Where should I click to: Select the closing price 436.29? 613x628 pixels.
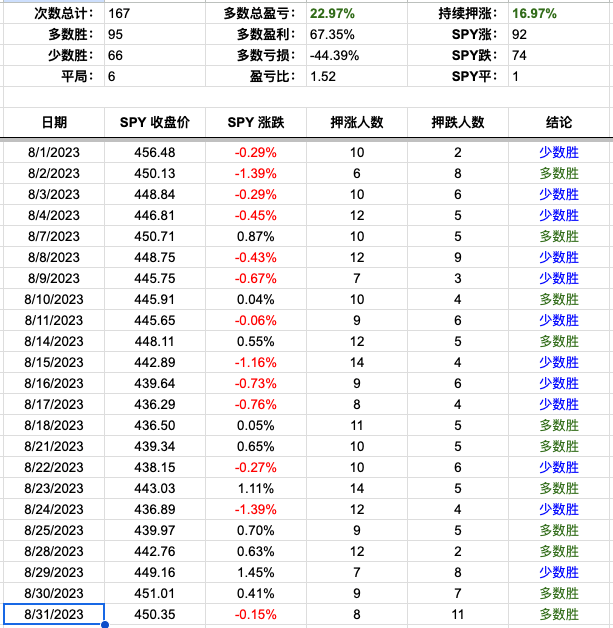(155, 404)
